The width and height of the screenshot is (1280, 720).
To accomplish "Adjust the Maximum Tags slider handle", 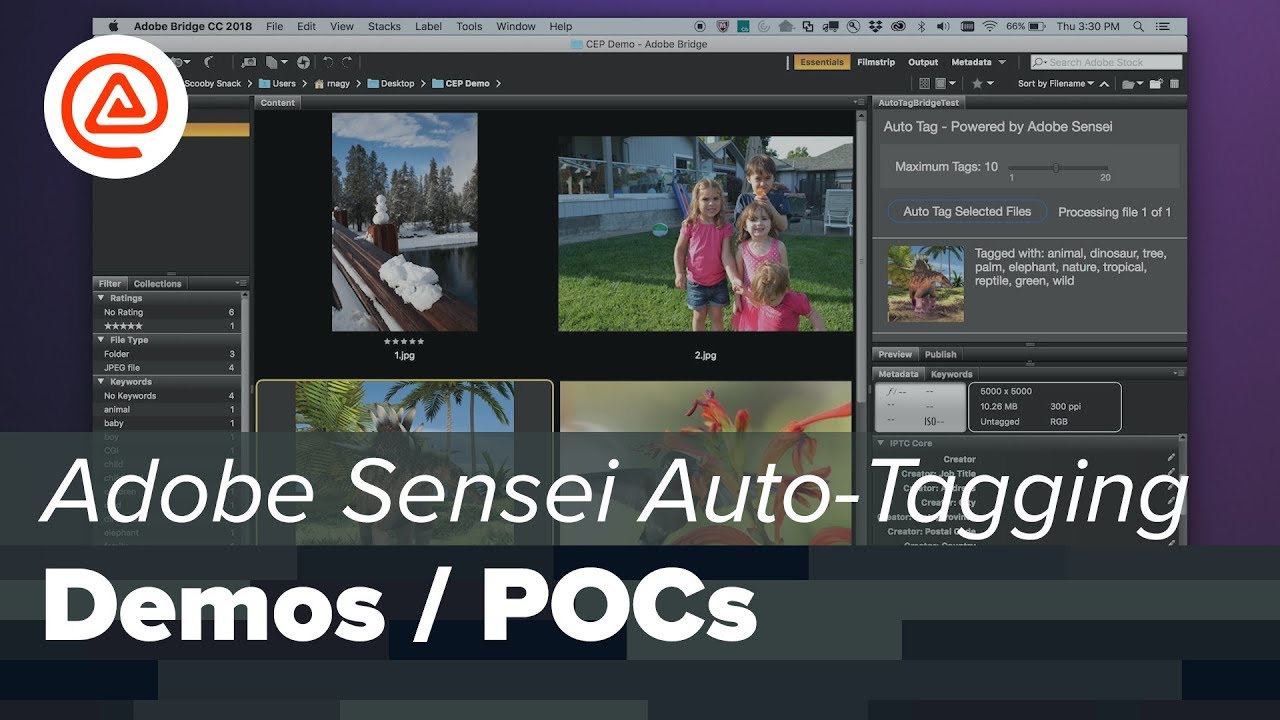I will pyautogui.click(x=1056, y=167).
